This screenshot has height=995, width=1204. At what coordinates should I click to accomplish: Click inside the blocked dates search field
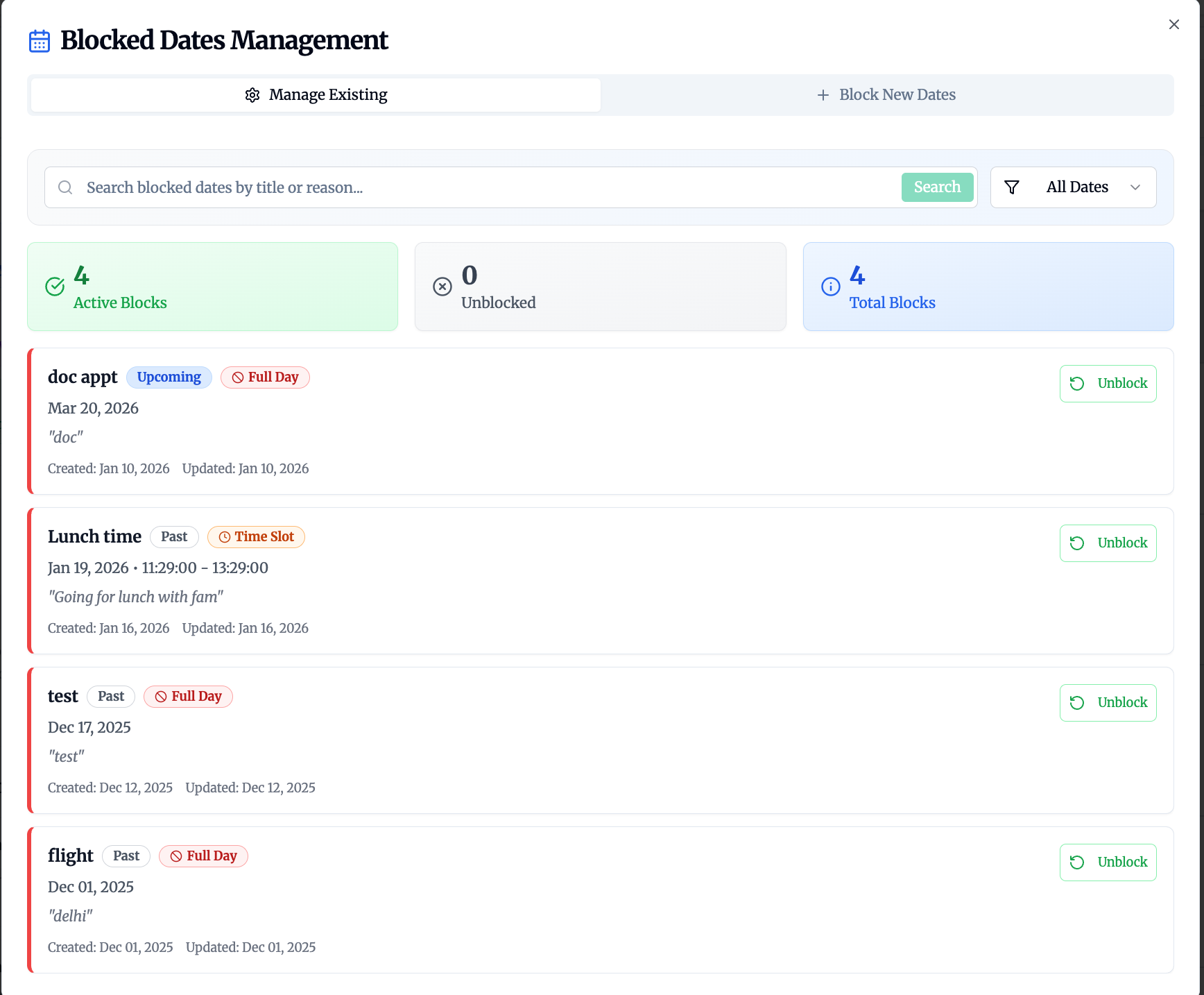[416, 187]
